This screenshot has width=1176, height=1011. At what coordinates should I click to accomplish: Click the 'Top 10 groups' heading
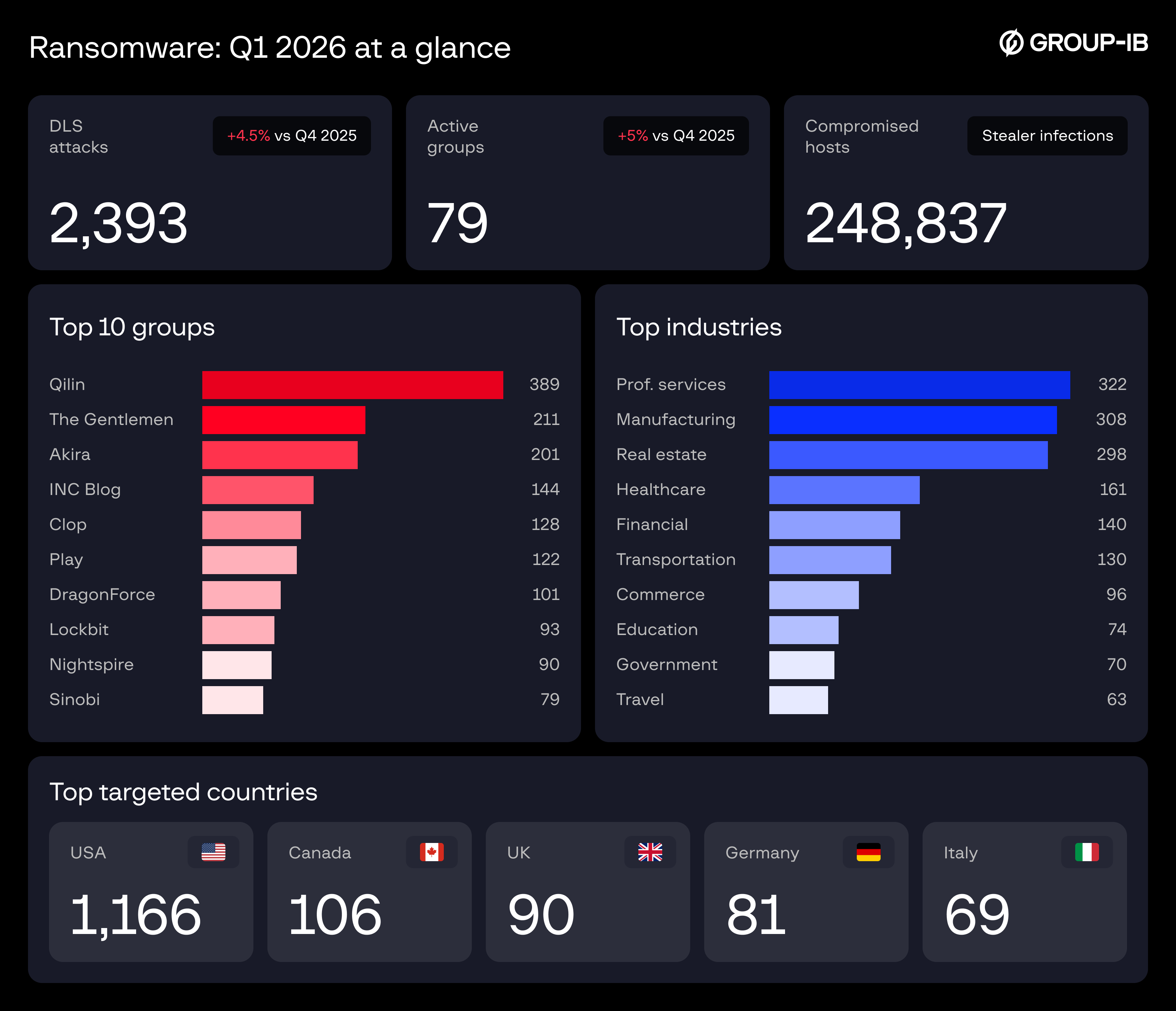tap(132, 328)
